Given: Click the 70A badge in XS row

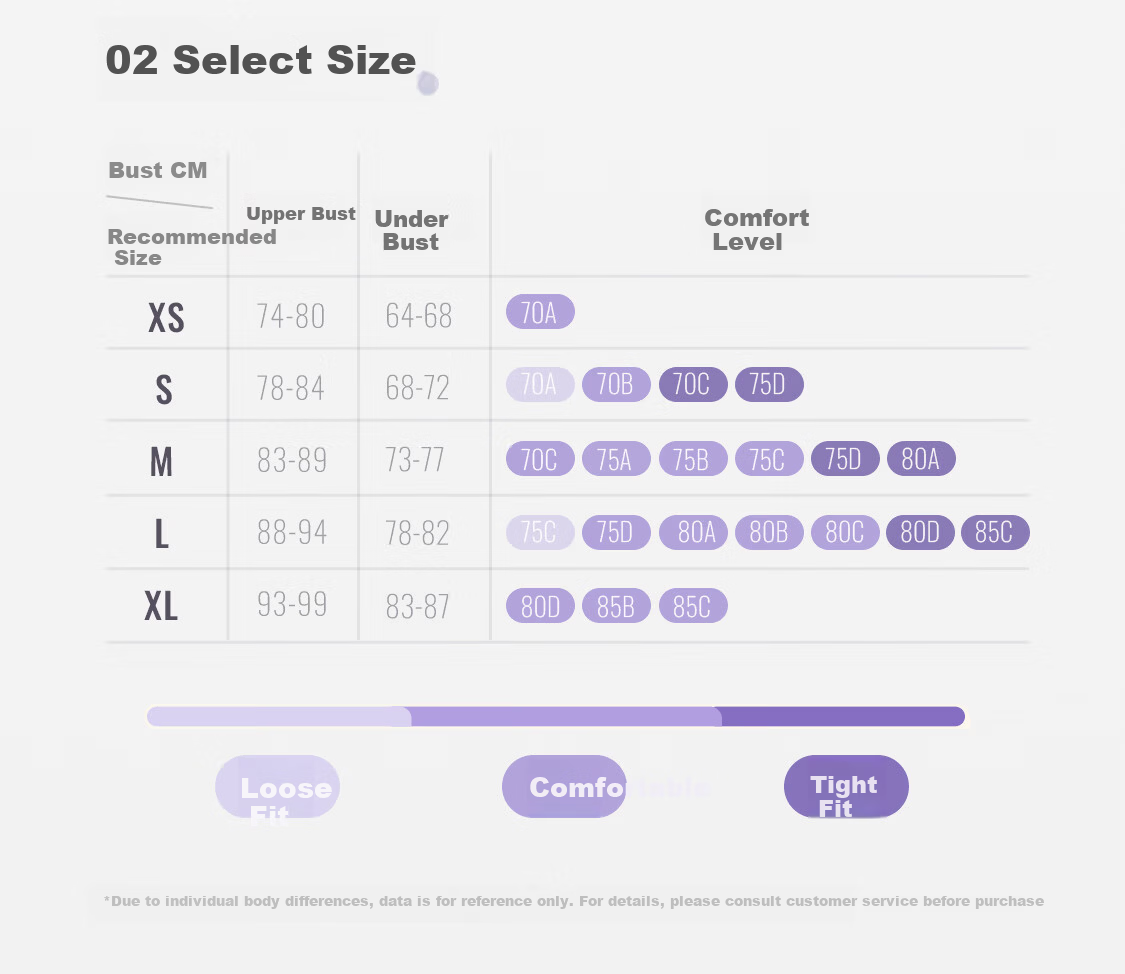Looking at the screenshot, I should tap(540, 312).
